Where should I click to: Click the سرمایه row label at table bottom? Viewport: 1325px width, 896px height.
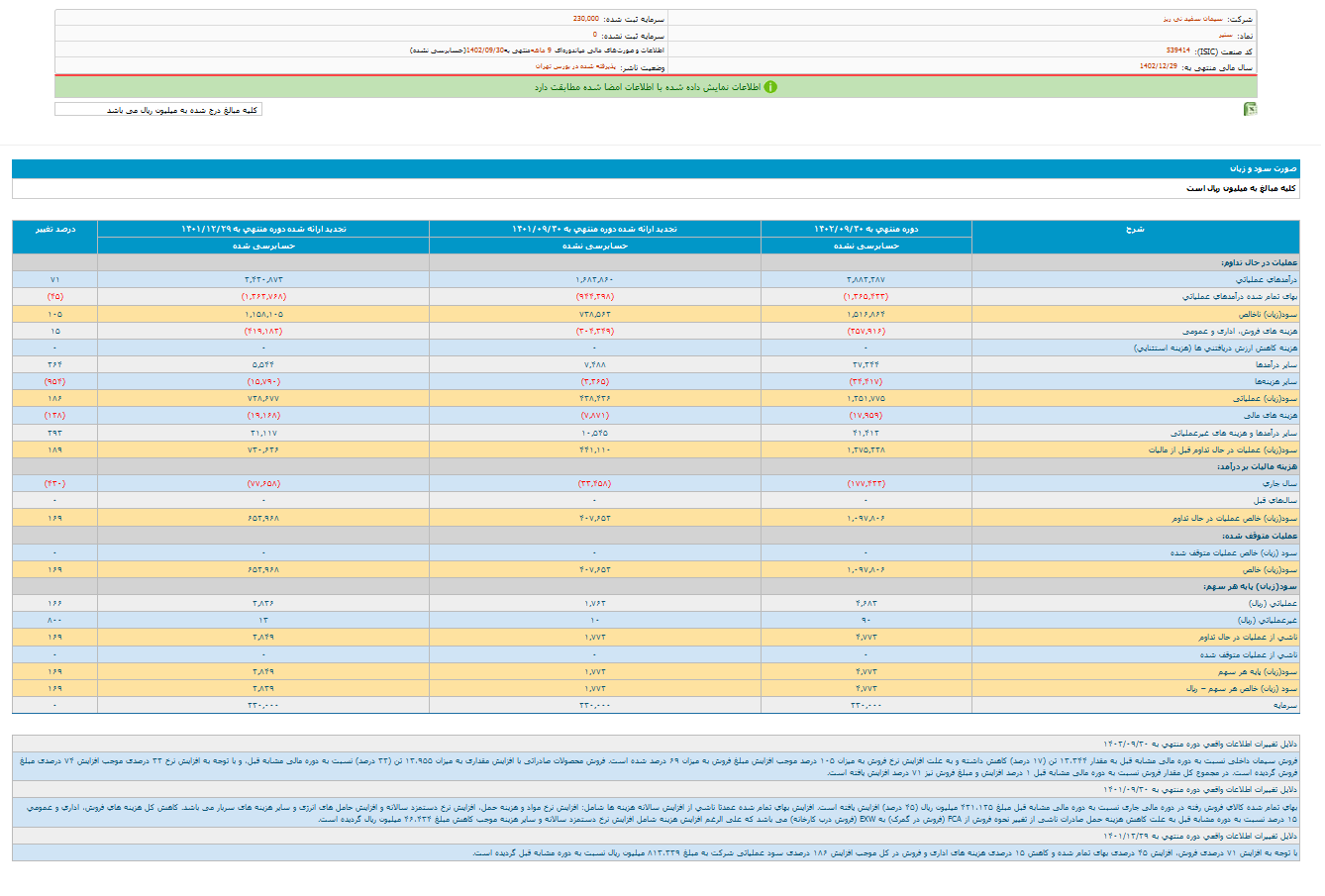click(1285, 705)
